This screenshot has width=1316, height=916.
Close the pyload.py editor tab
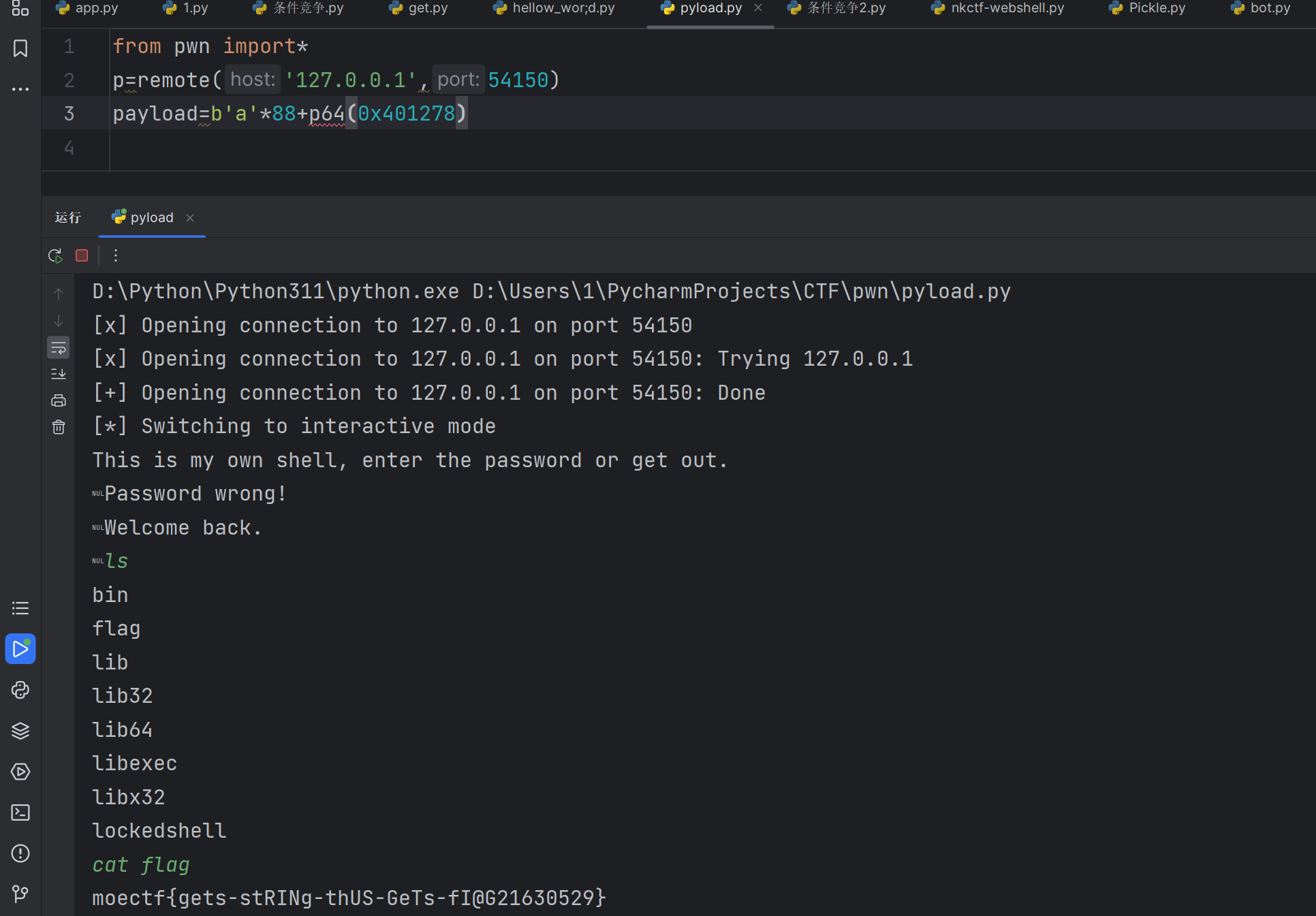tap(758, 8)
